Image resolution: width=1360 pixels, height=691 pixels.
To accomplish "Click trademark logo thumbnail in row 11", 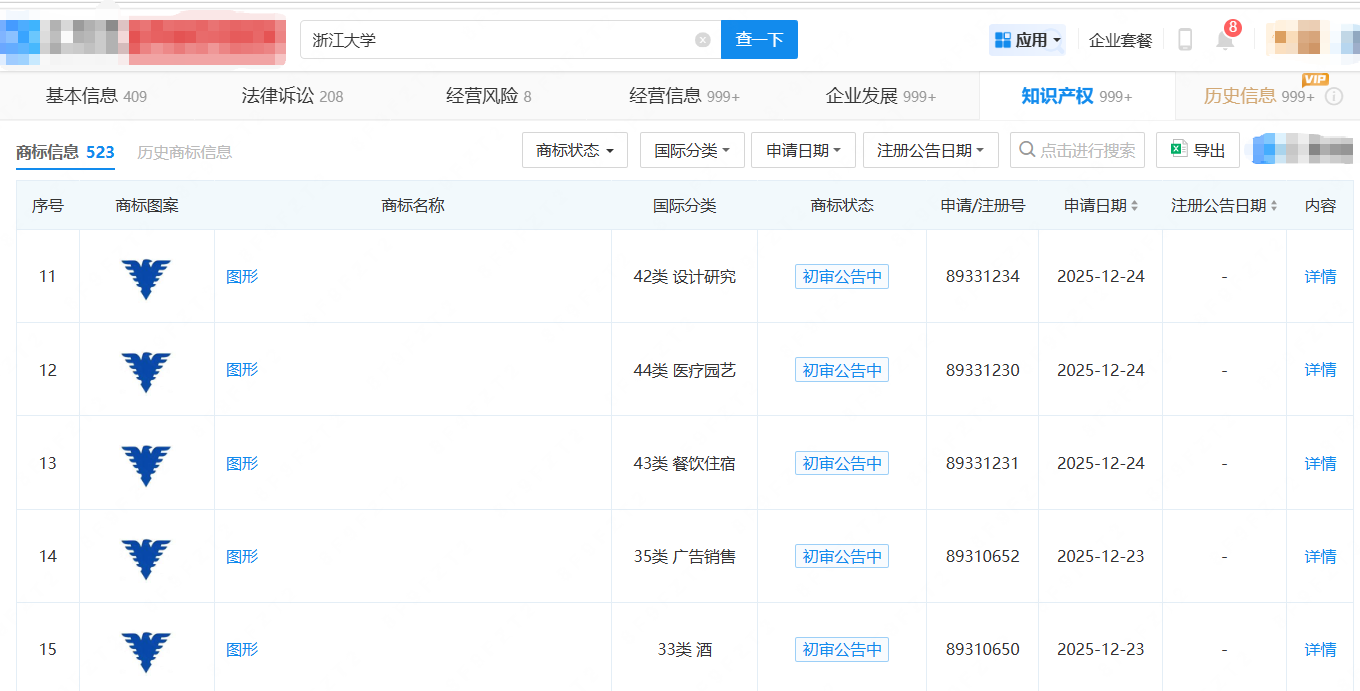I will tap(146, 278).
